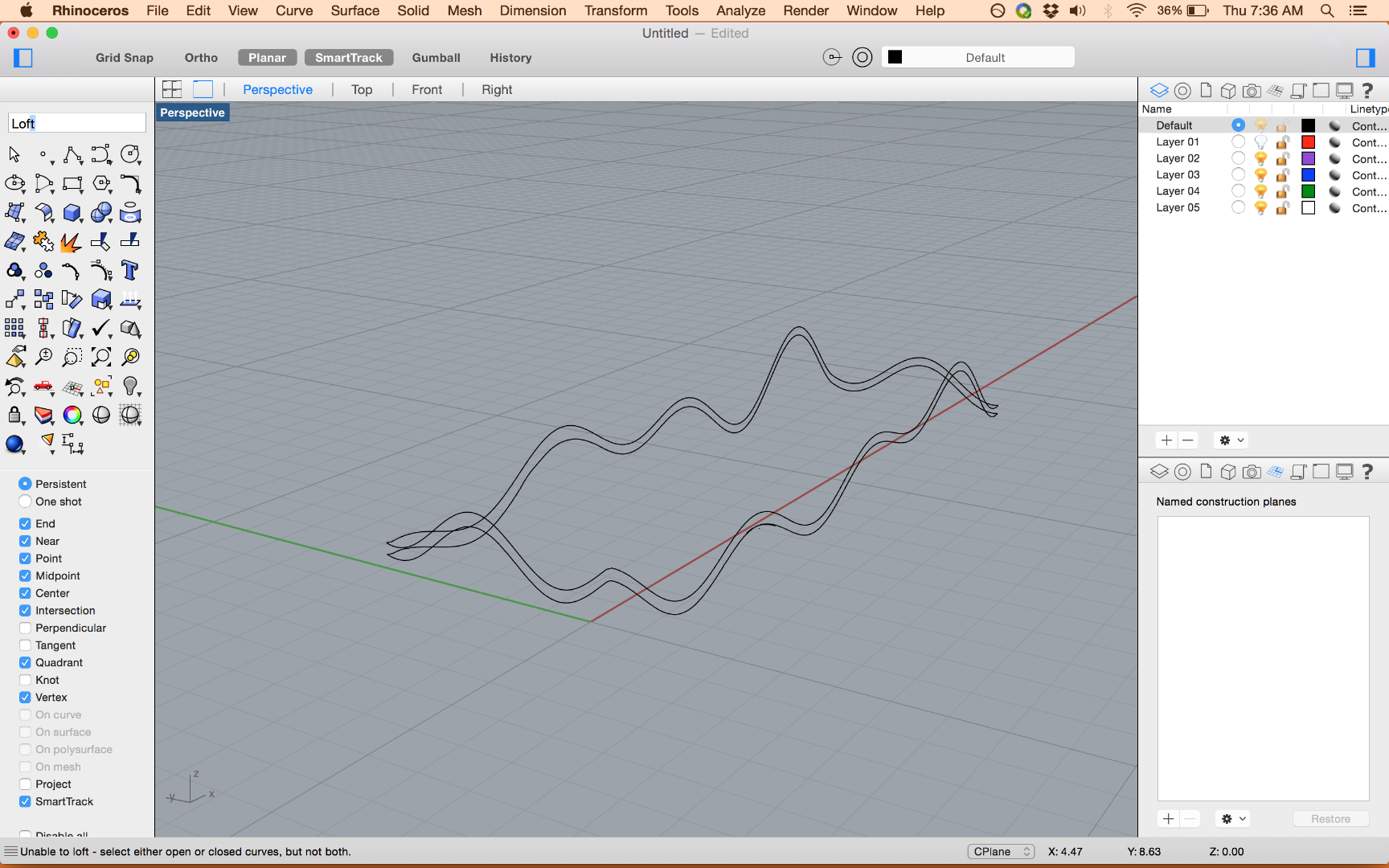
Task: Switch to the Top viewport tab
Action: point(362,90)
